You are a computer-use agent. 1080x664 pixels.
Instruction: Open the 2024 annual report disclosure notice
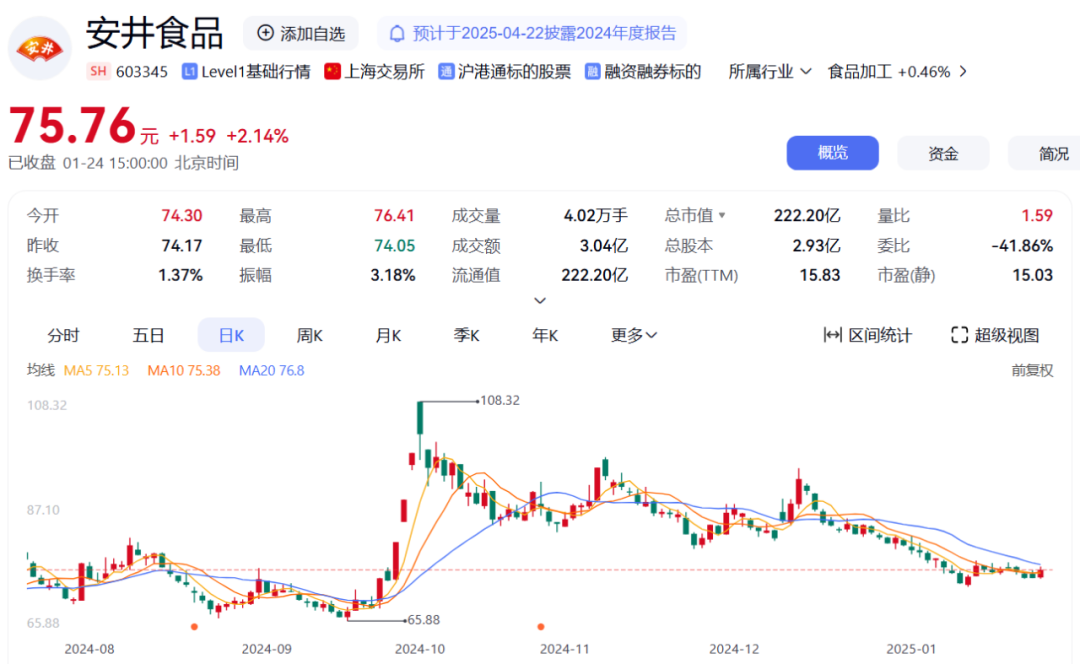click(x=532, y=33)
